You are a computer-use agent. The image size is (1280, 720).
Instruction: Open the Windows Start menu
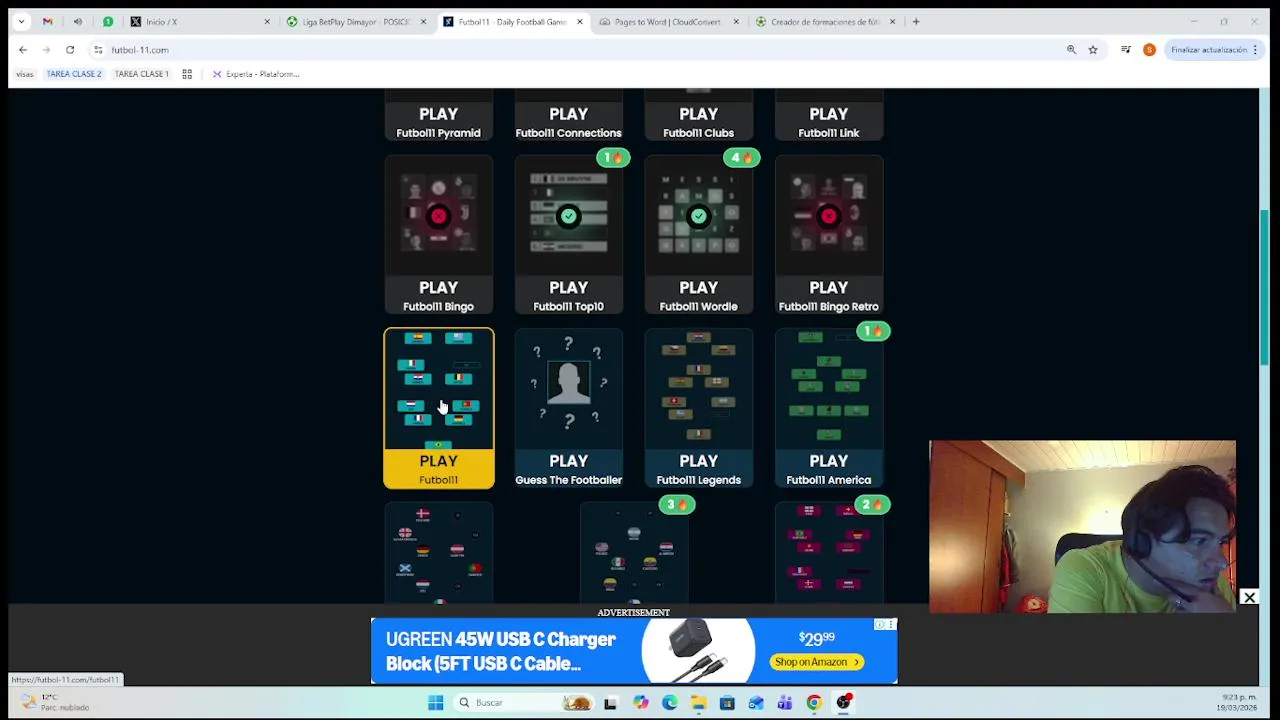pos(435,703)
